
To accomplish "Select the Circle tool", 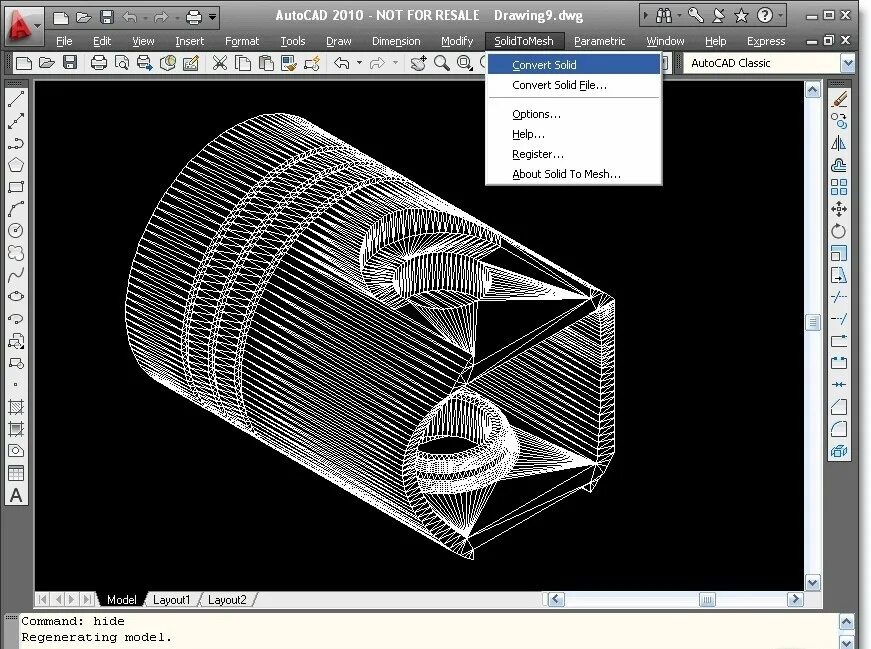I will click(16, 231).
